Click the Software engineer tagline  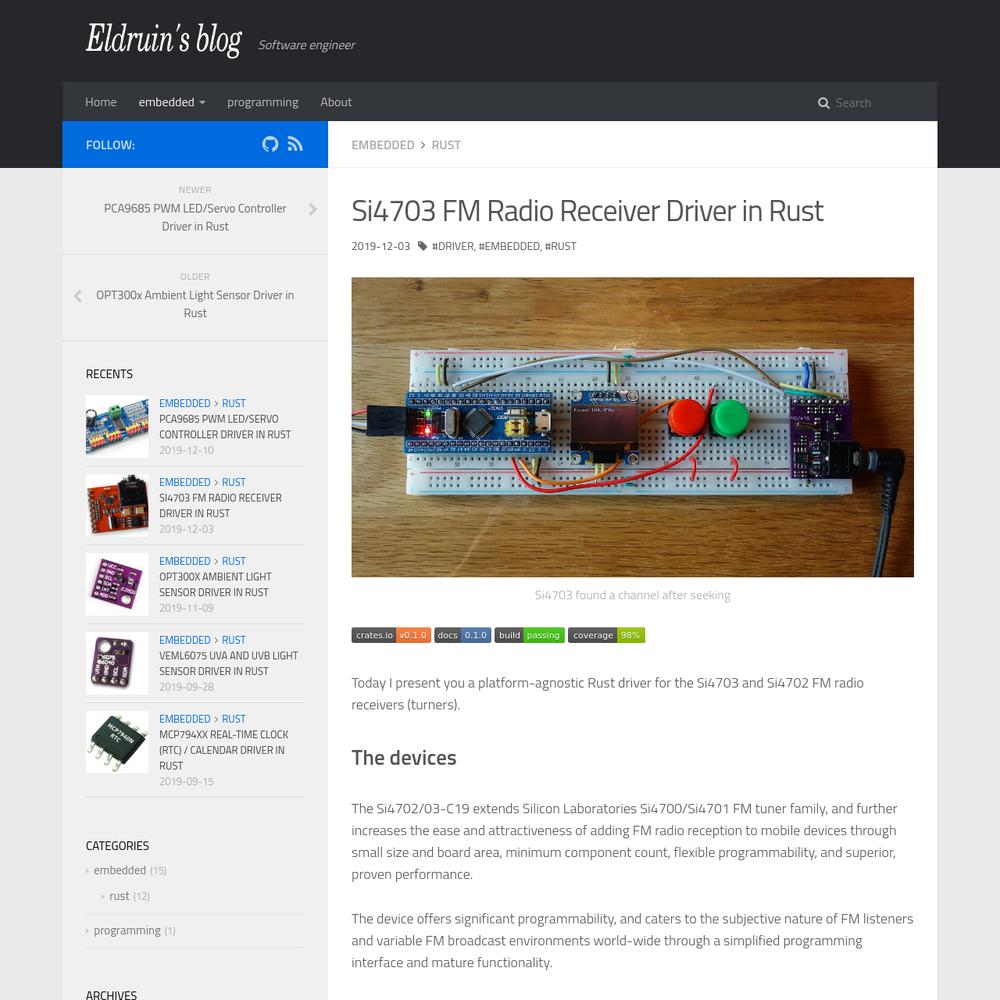(x=307, y=45)
